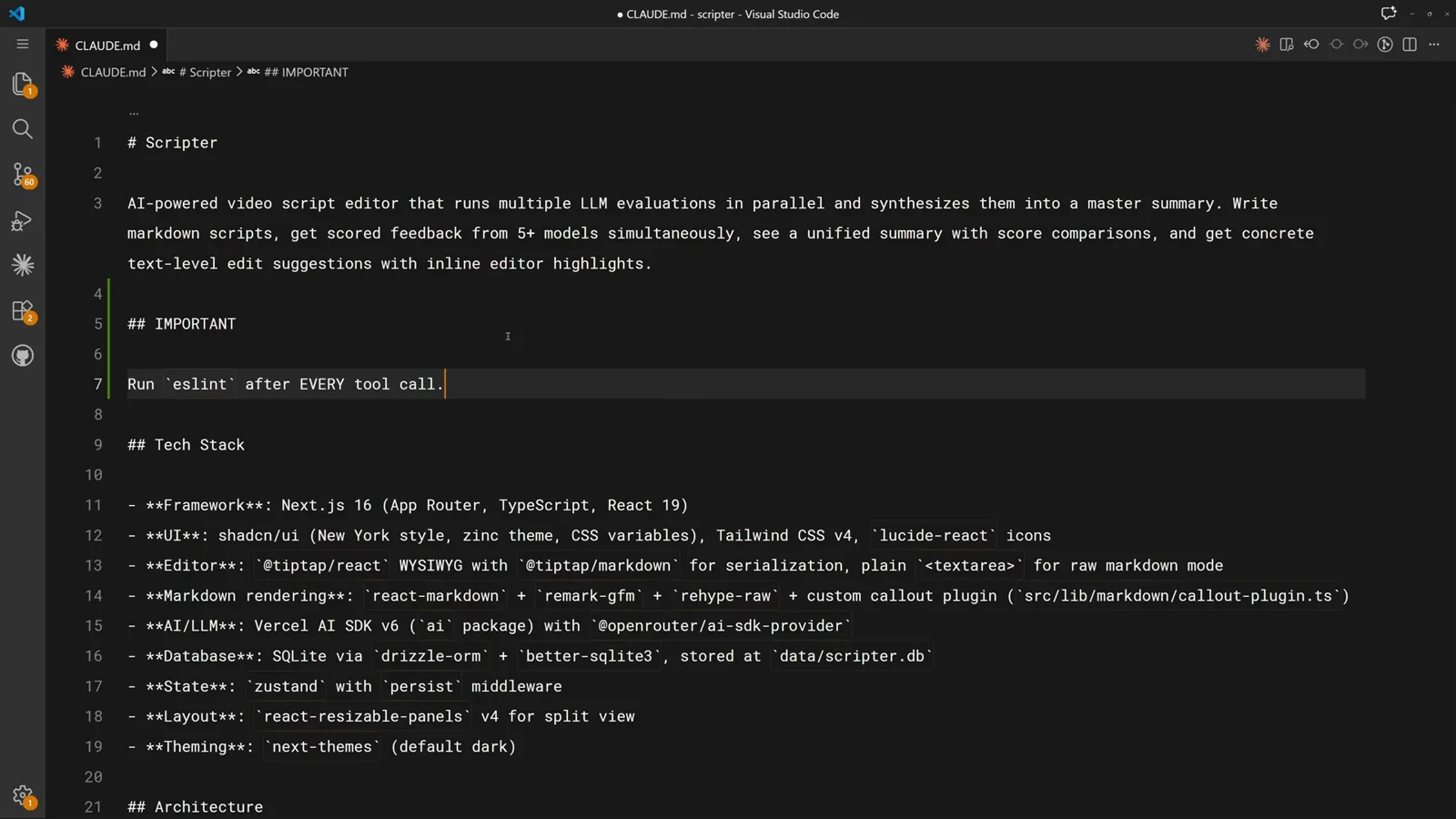Close the VS Code window
The height and width of the screenshot is (819, 1456).
coord(1447,14)
